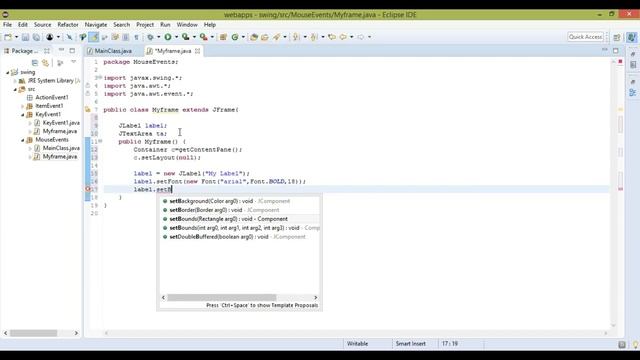This screenshot has width=640, height=360.
Task: Toggle Block Selection Mode icon
Action: coord(126,37)
